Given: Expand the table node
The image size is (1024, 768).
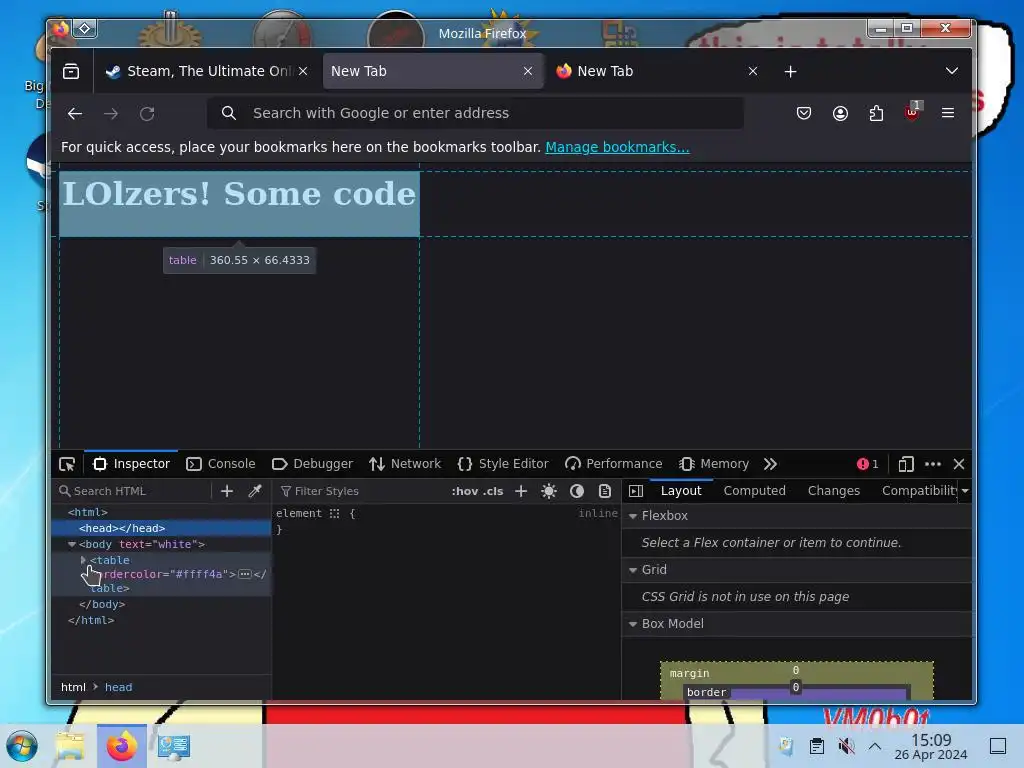Looking at the screenshot, I should point(83,560).
